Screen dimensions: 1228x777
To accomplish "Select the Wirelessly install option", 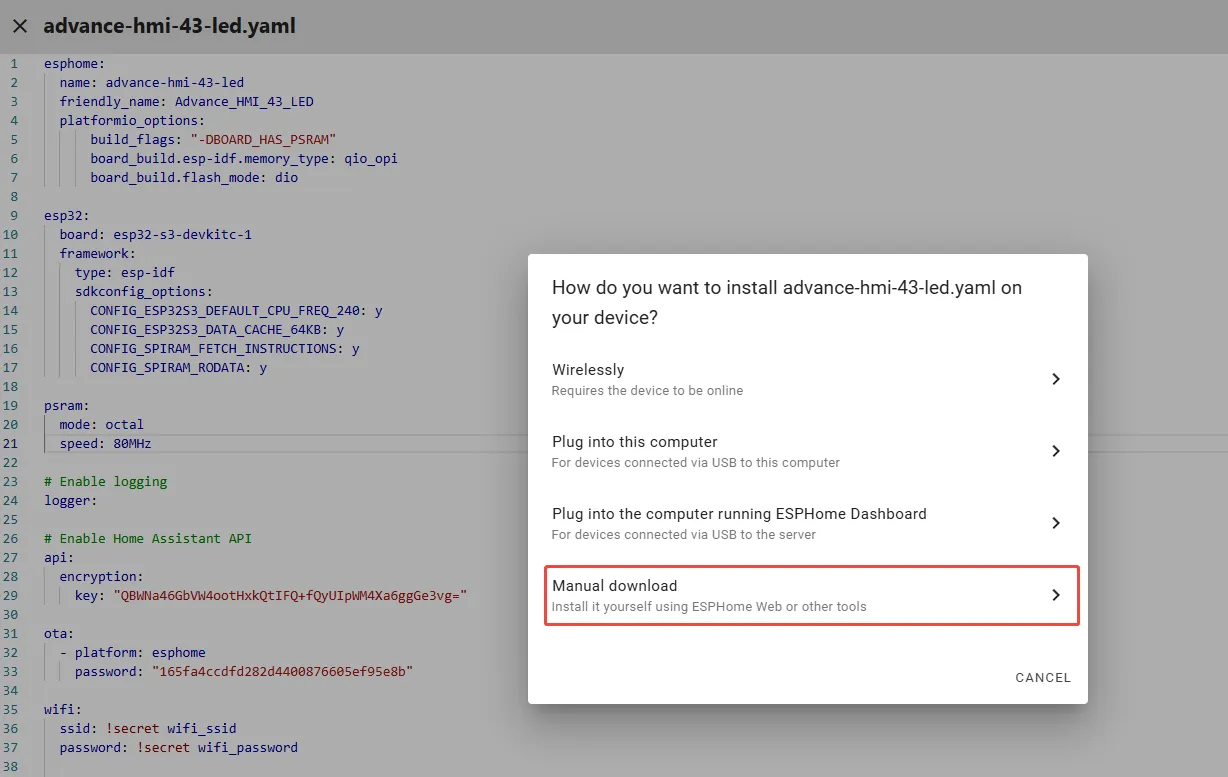I will pyautogui.click(x=700, y=379).
